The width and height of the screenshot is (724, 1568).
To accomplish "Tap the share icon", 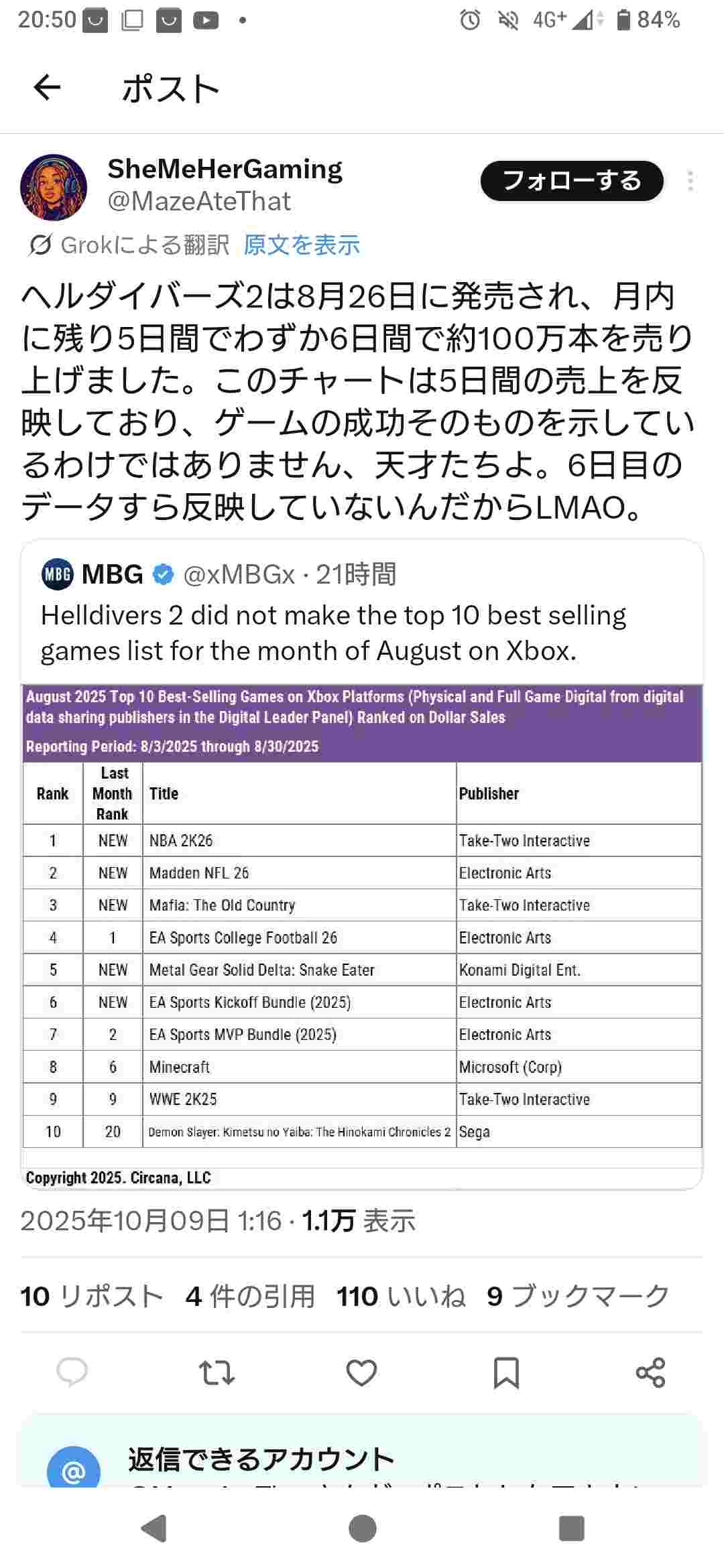I will click(x=650, y=1372).
